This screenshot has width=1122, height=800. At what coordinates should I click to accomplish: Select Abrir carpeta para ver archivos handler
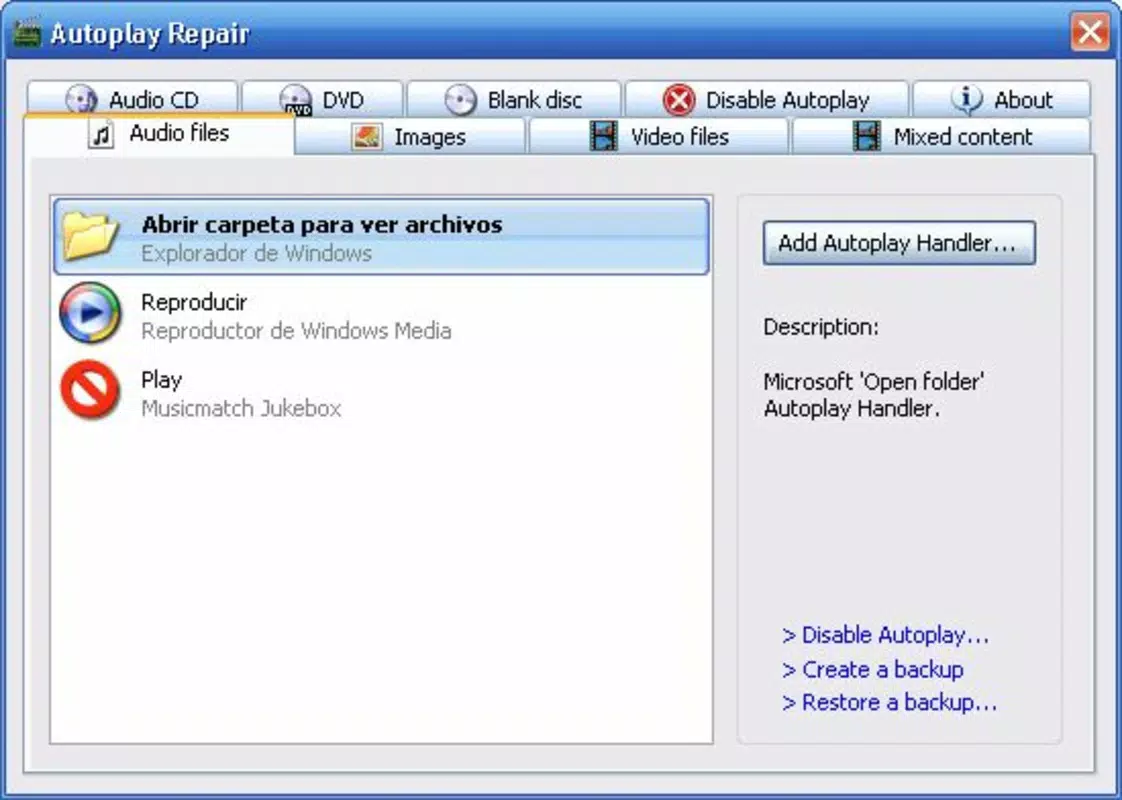(381, 237)
